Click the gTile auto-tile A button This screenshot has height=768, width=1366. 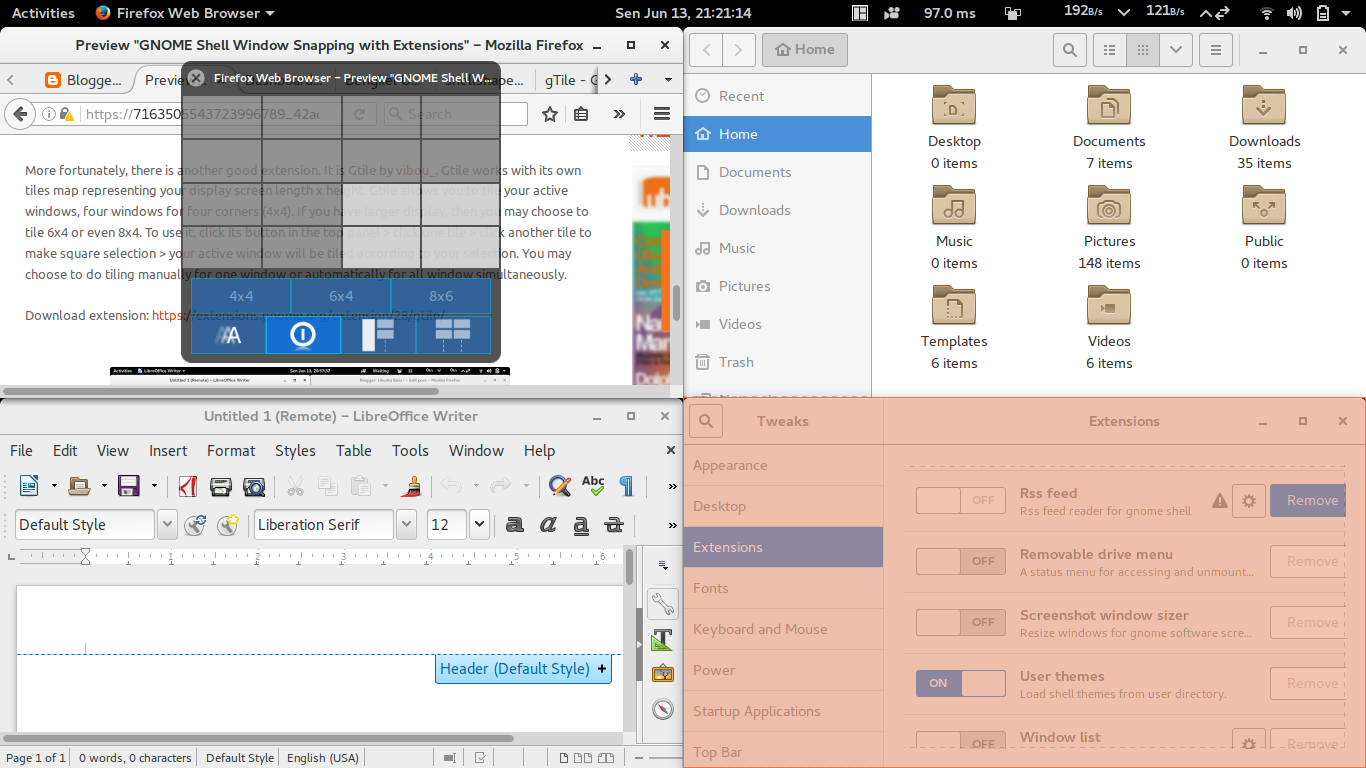pyautogui.click(x=228, y=334)
